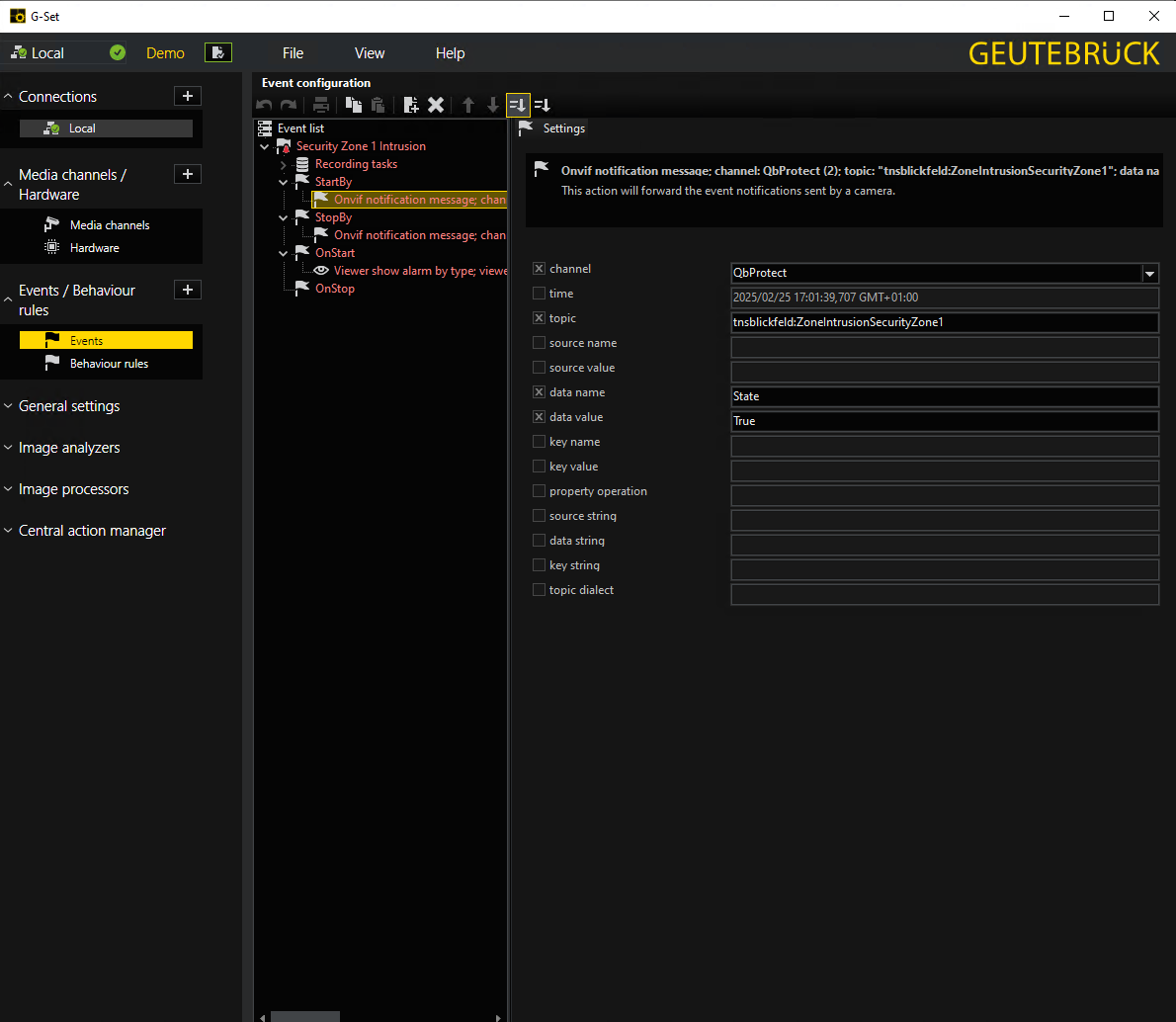Add a new connection with plus button
Screen dimensions: 1176x1022
click(x=188, y=96)
